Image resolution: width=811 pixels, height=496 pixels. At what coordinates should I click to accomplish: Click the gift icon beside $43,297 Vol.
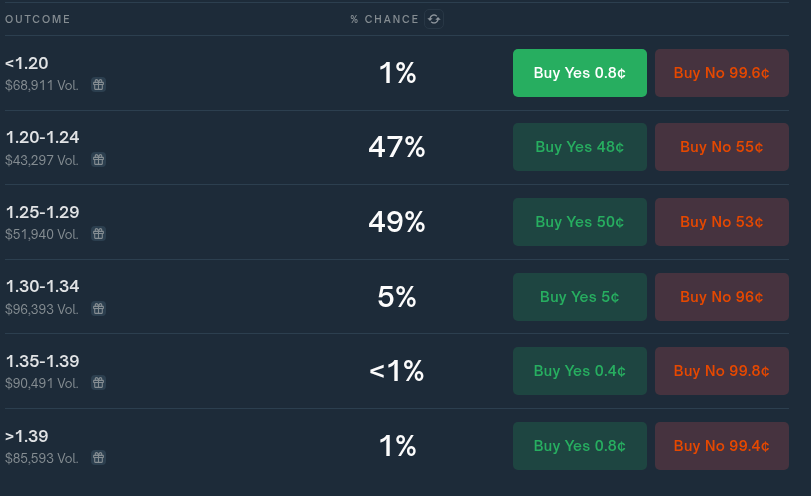(98, 160)
